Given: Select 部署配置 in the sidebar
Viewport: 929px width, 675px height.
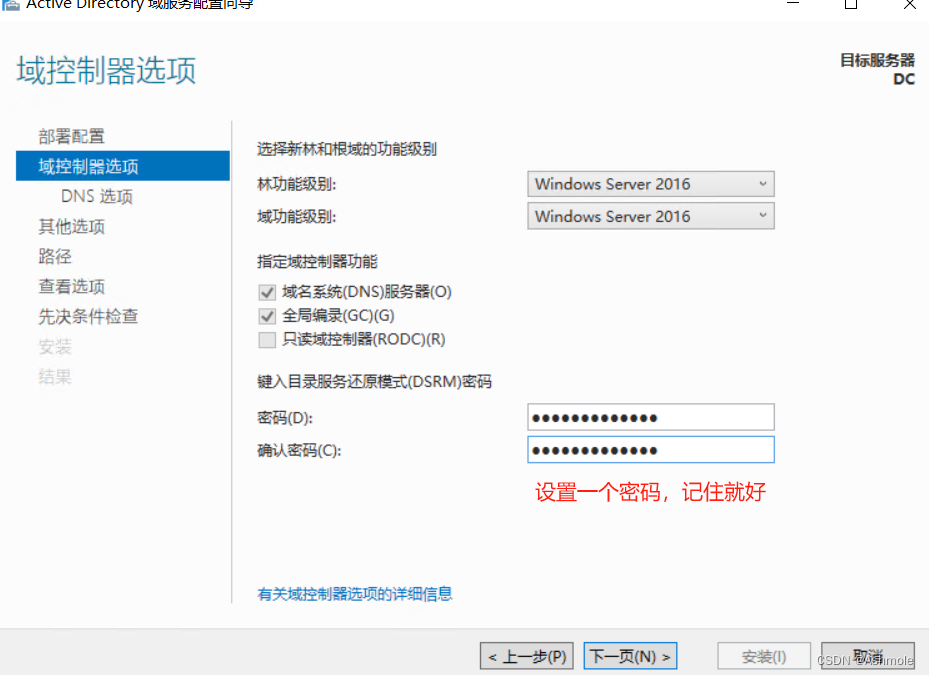Looking at the screenshot, I should [x=71, y=136].
